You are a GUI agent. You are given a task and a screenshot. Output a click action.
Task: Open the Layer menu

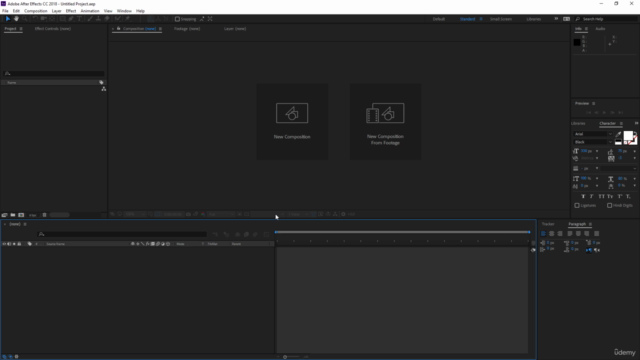(x=56, y=11)
